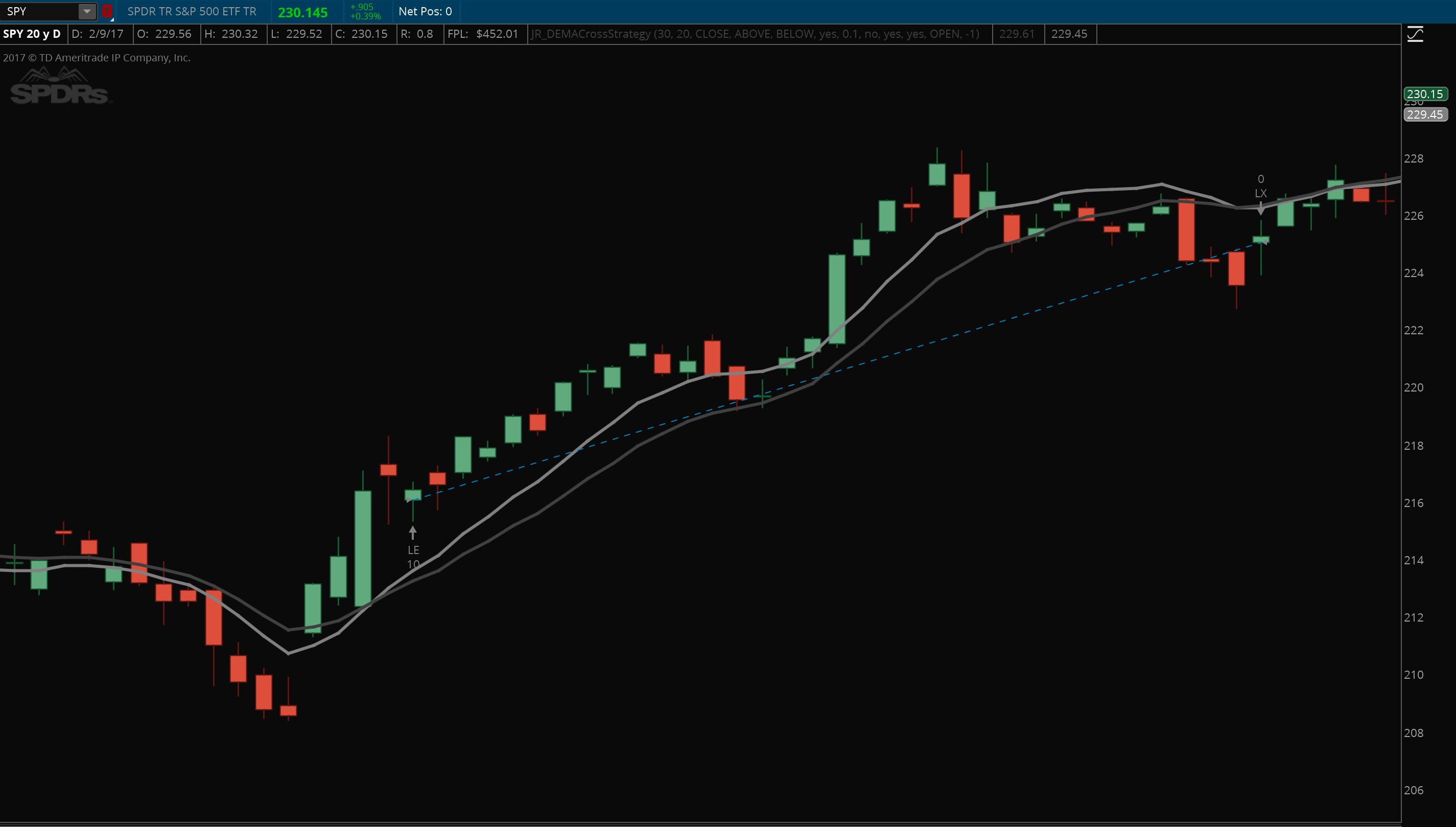Click the SPDR TR S&P 500 description
Screen dimensions: 1456x827
192,11
